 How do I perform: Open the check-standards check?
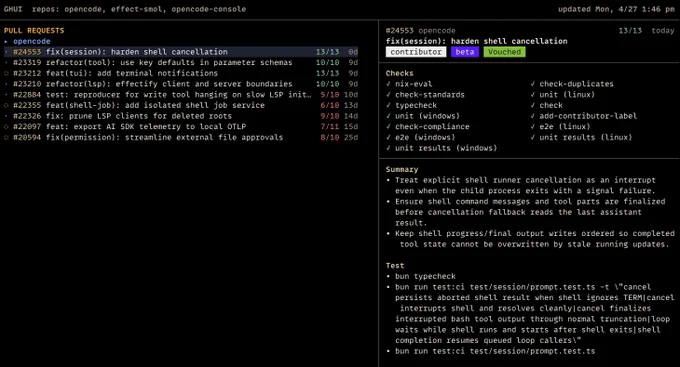point(425,95)
